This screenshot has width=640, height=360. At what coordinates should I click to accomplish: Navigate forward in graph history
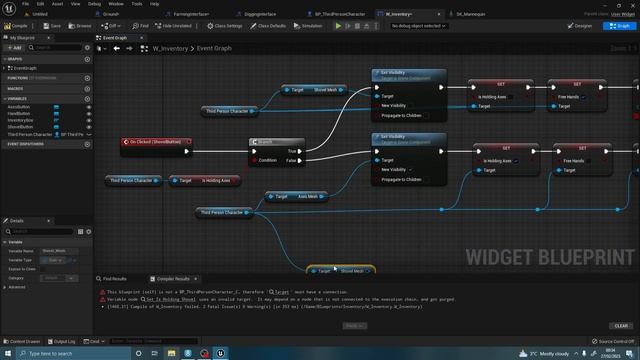tap(129, 49)
